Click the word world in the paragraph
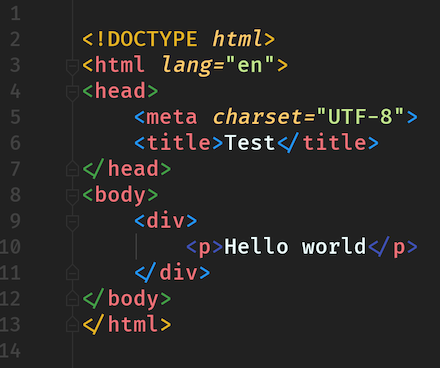The width and height of the screenshot is (440, 368). [334, 246]
